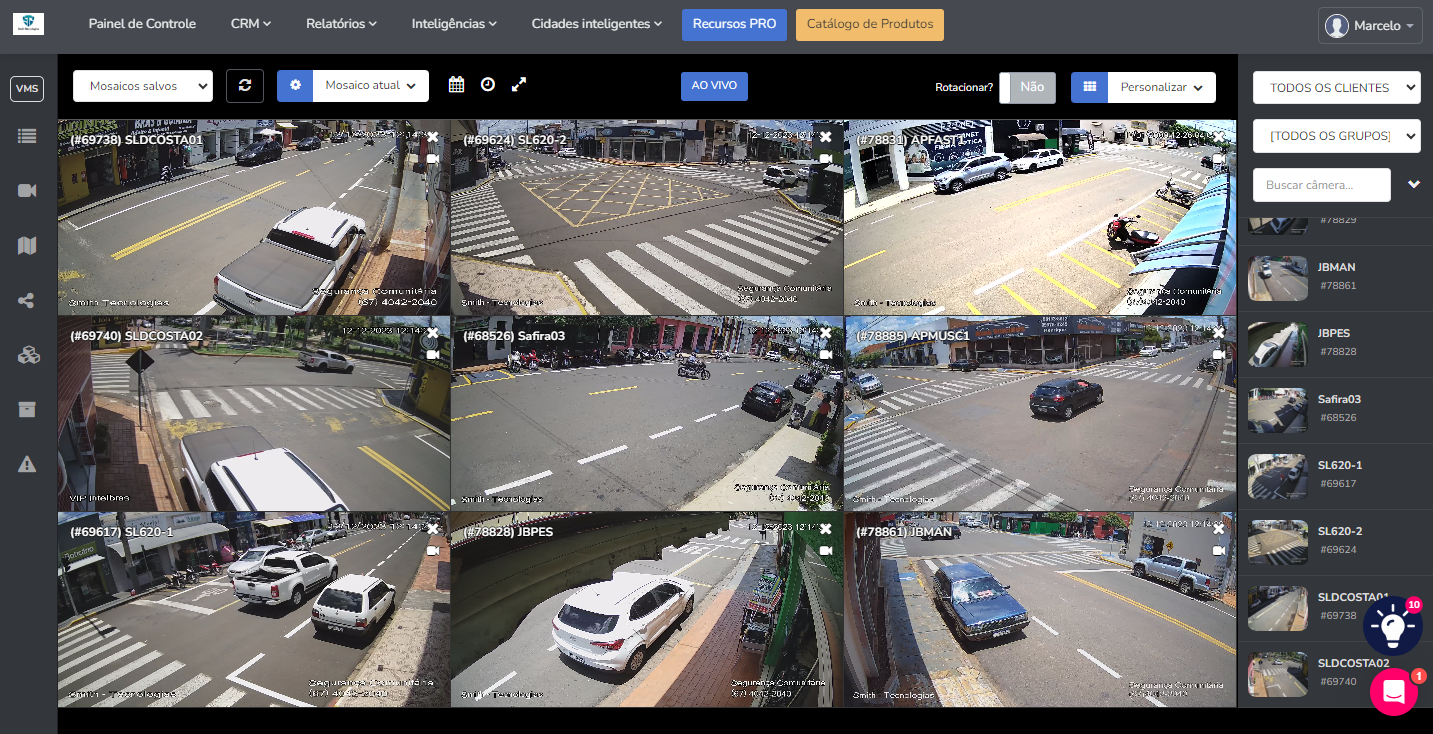Close the Safira03 camera feed
The width and height of the screenshot is (1433, 734).
click(826, 333)
